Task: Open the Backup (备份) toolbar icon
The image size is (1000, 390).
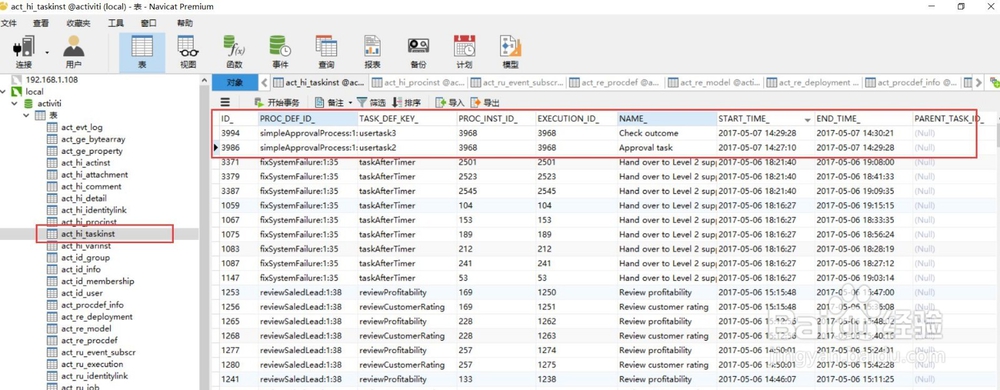Action: pos(418,52)
